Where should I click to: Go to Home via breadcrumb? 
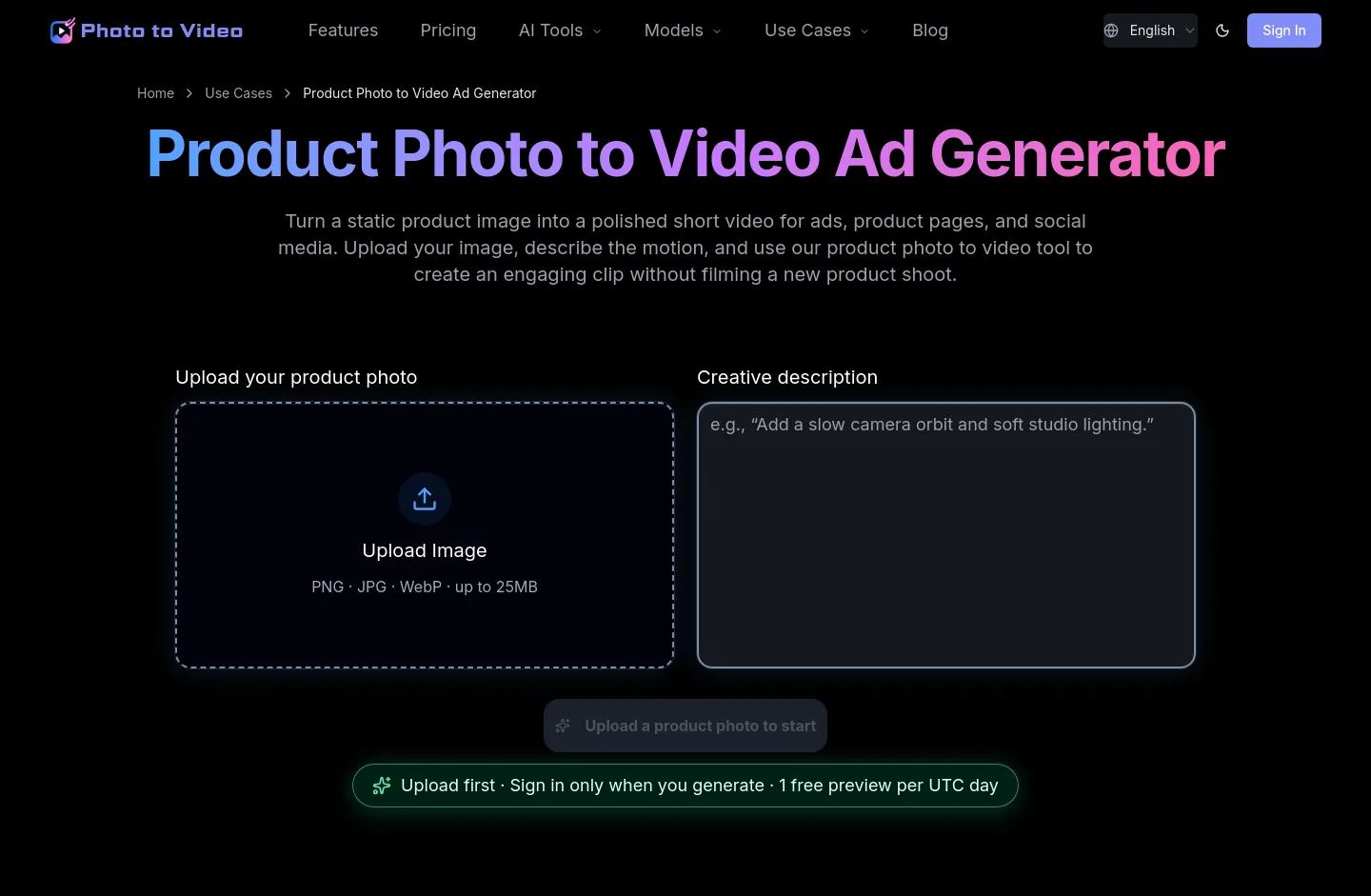tap(155, 93)
